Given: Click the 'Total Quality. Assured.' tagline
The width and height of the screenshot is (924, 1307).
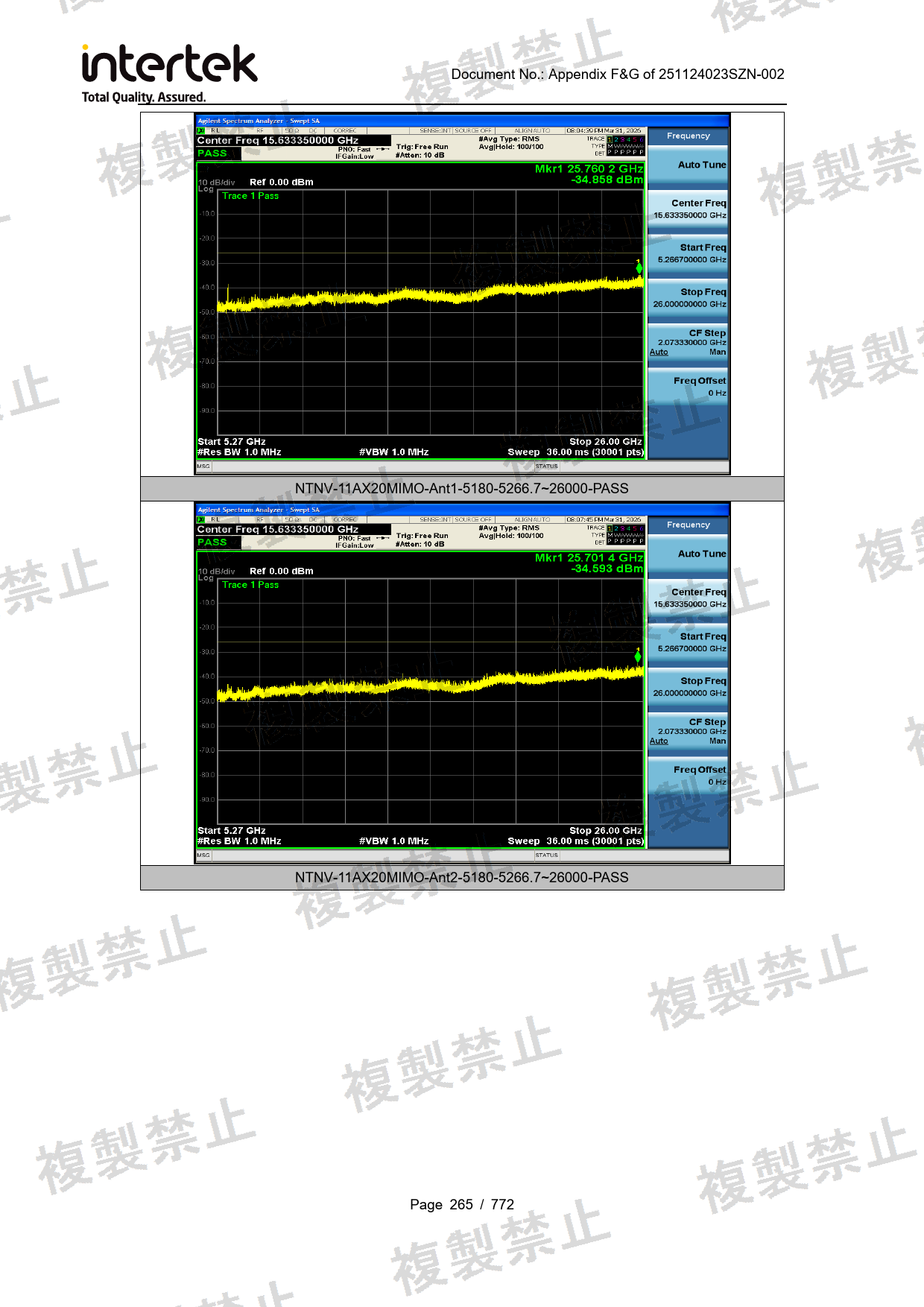Looking at the screenshot, I should coord(144,98).
